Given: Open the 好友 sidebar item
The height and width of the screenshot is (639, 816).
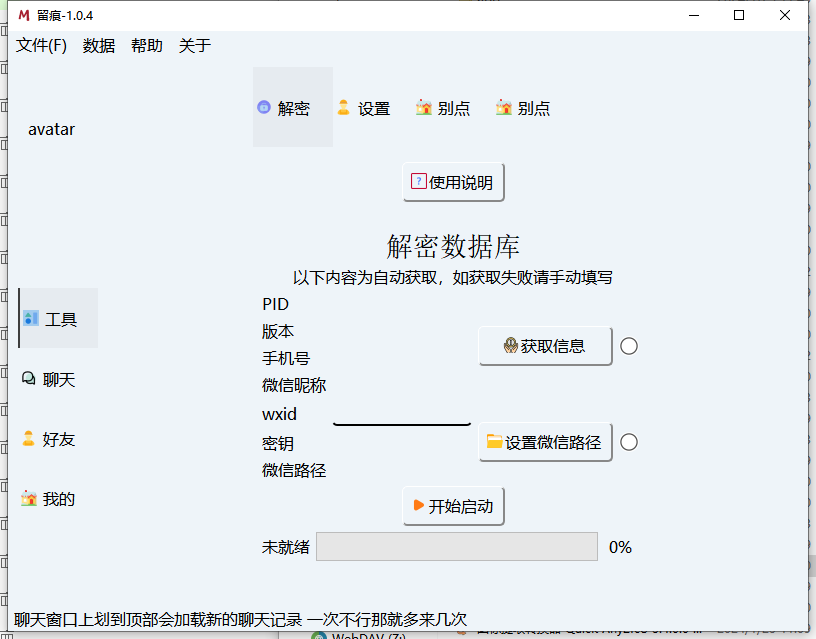Looking at the screenshot, I should point(58,439).
